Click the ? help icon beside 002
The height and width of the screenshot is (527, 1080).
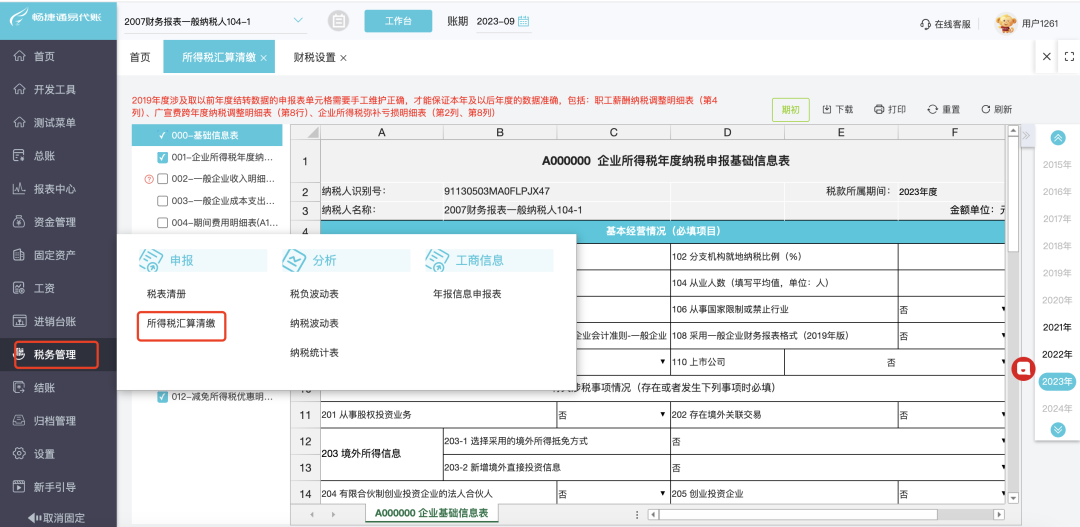148,179
